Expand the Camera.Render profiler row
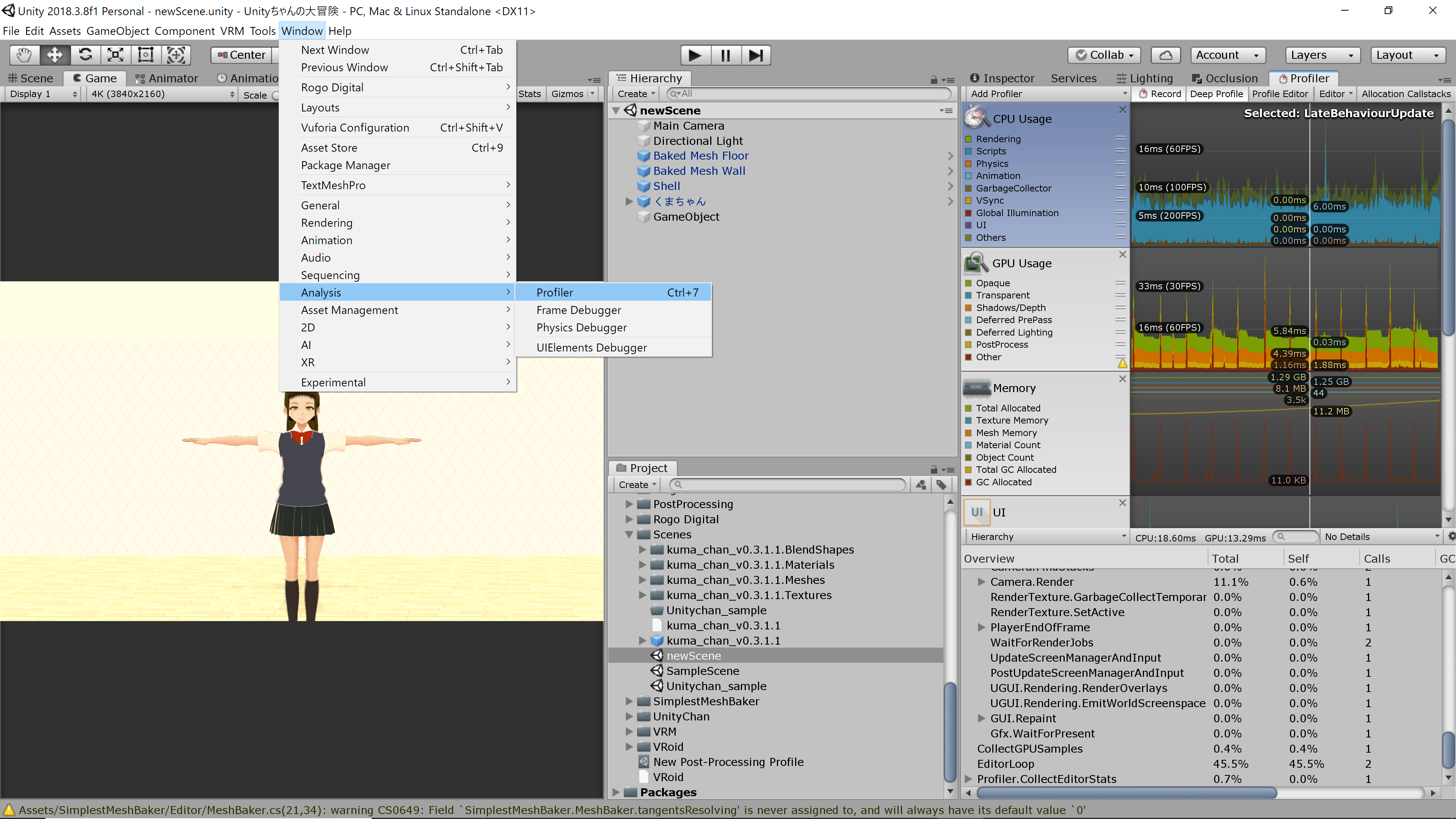Viewport: 1456px width, 819px height. coord(981,582)
